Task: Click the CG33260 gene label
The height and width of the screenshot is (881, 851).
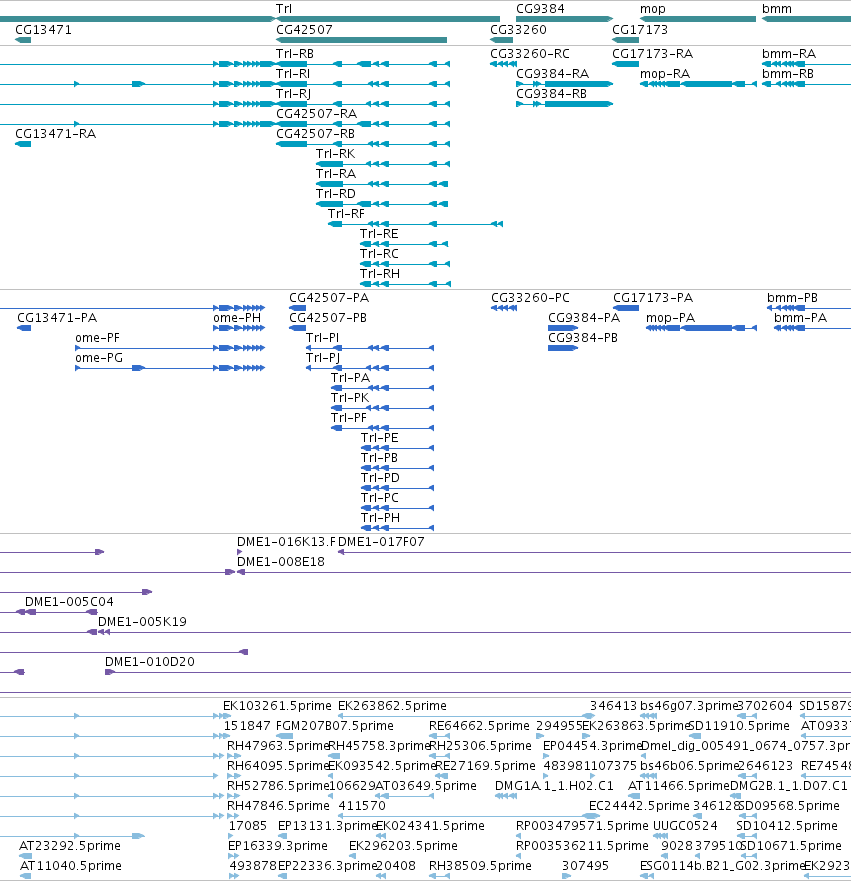Action: pyautogui.click(x=518, y=30)
